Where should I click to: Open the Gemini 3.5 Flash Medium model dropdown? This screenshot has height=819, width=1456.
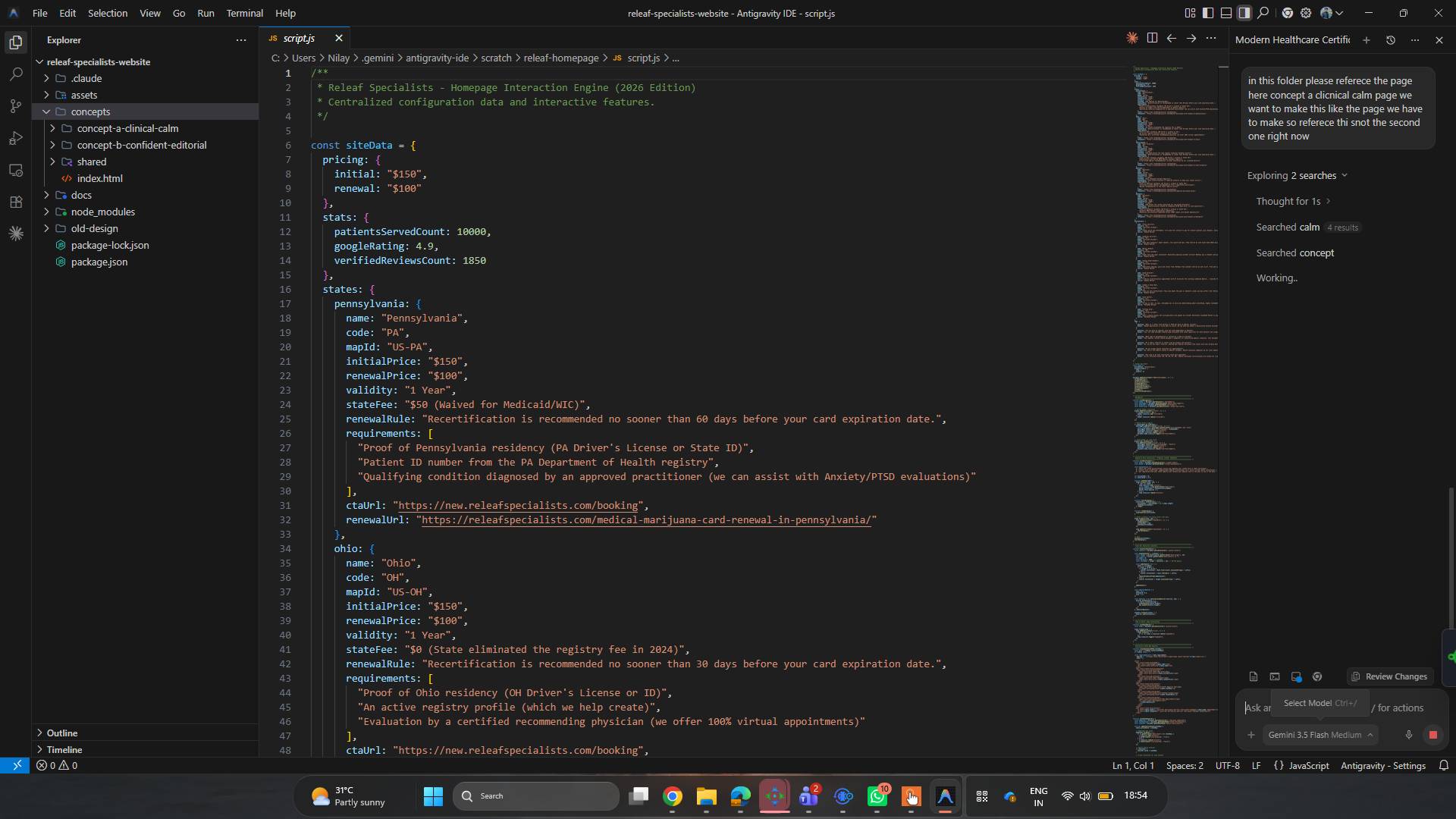[x=1320, y=735]
